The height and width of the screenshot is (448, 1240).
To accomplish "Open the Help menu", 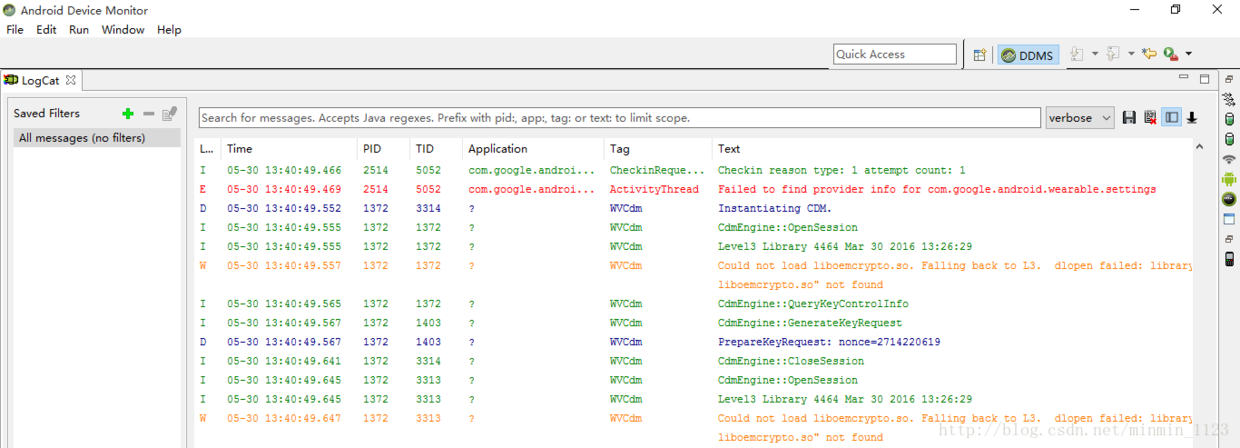I will point(169,30).
